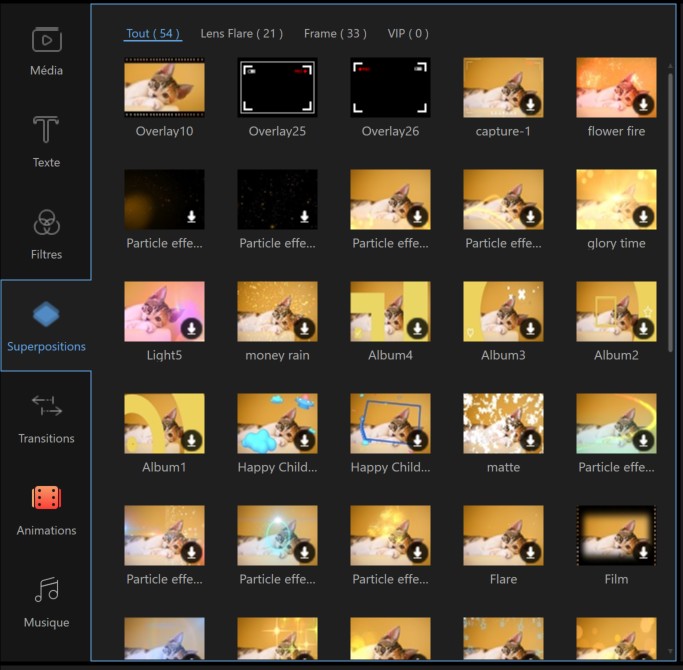Select the matte thumbnail image

pyautogui.click(x=503, y=423)
